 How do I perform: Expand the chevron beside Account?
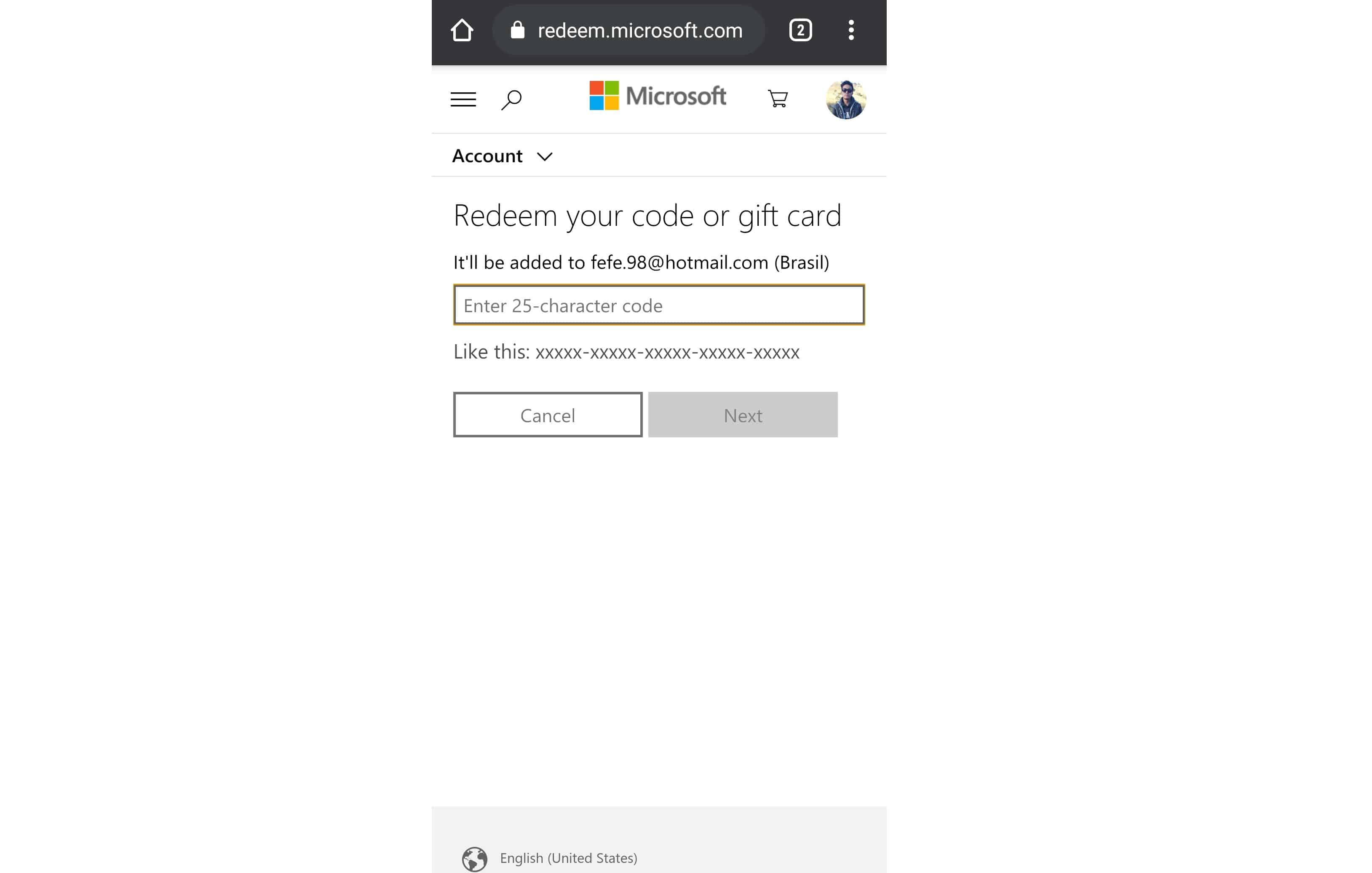(x=545, y=157)
